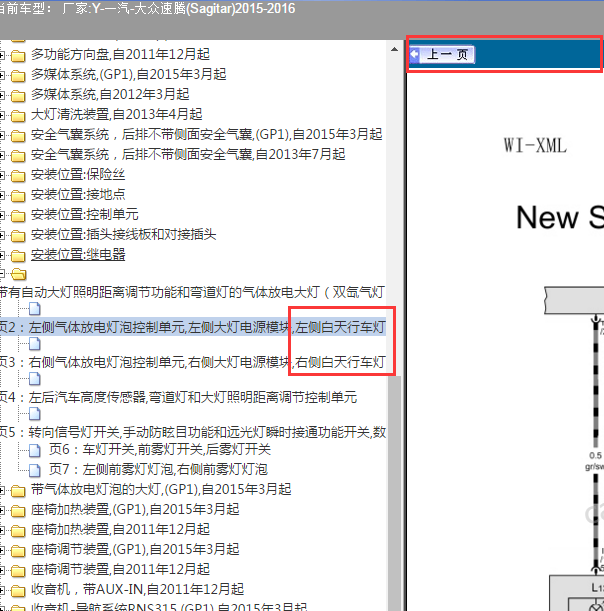Open folder icon for 安全气囊系统 自2013年7月起
The image size is (604, 611).
[18, 156]
